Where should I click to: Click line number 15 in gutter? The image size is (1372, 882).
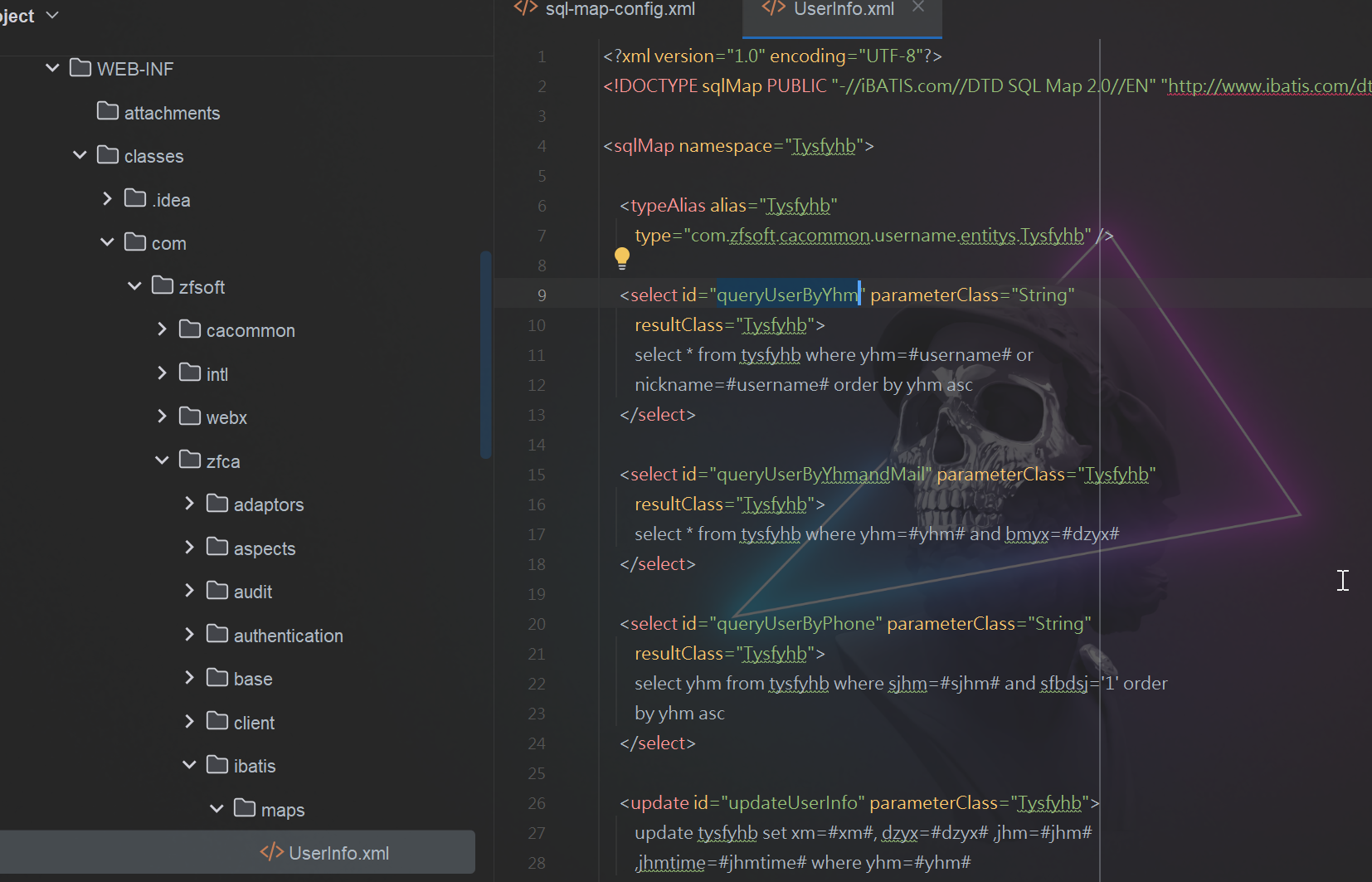click(x=537, y=475)
